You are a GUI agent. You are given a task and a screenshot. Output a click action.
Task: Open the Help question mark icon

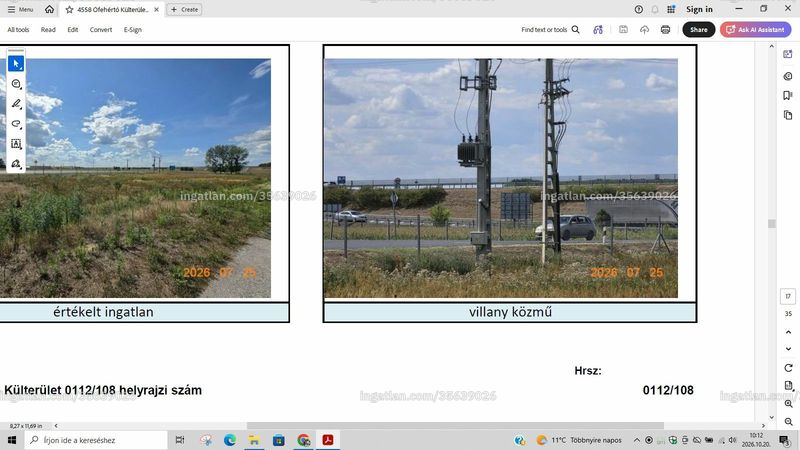coord(639,9)
